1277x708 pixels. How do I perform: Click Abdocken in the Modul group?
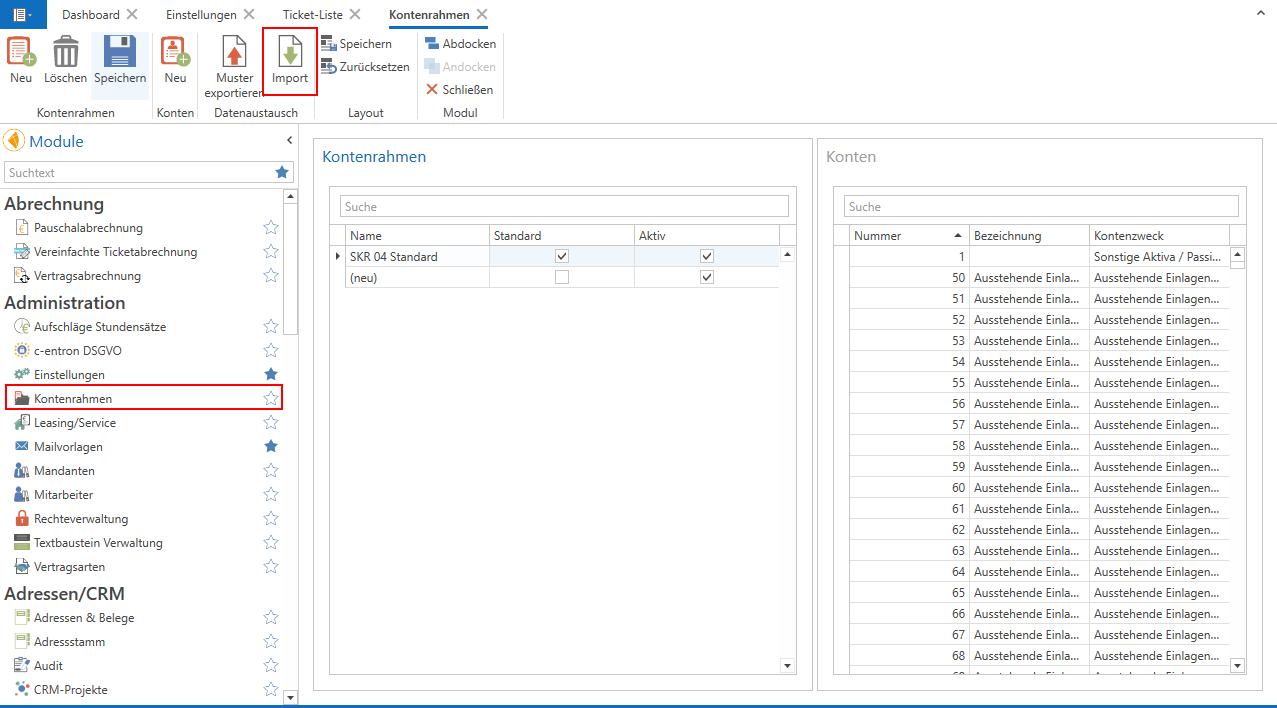[460, 44]
